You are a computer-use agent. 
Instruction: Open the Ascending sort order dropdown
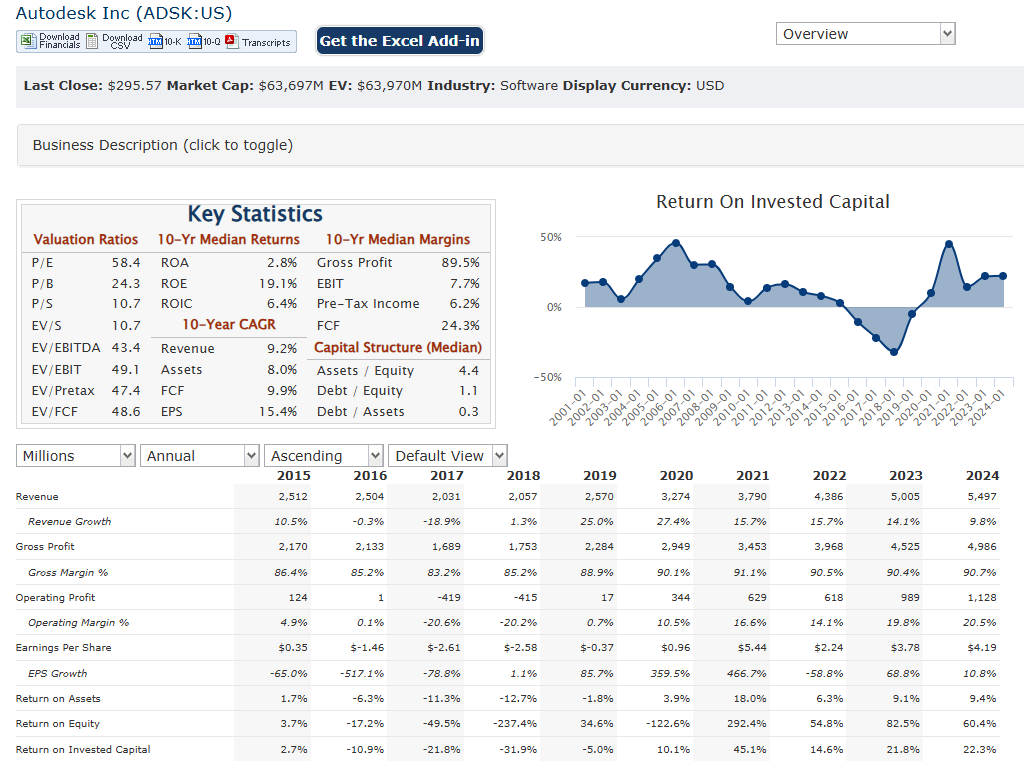tap(323, 455)
